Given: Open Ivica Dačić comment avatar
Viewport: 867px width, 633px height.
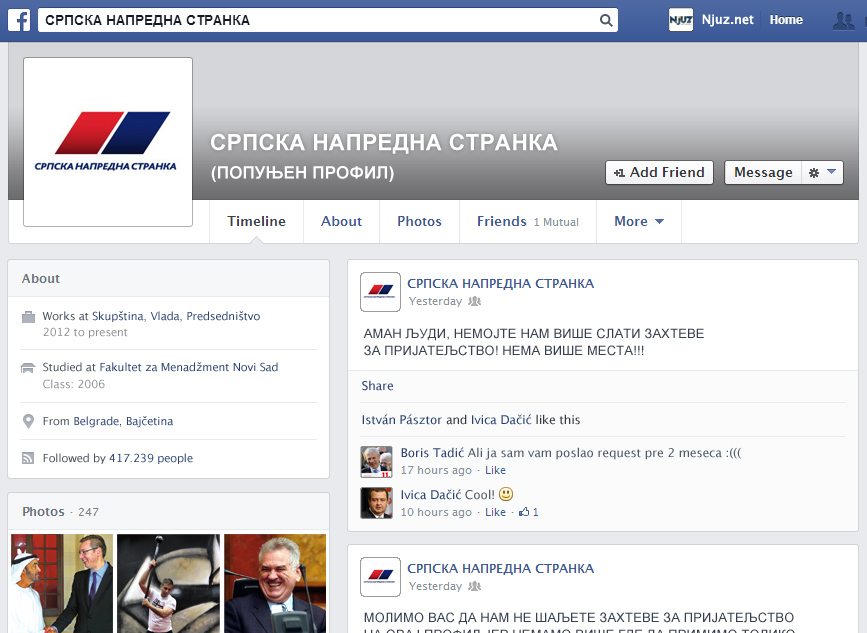Looking at the screenshot, I should coord(377,503).
